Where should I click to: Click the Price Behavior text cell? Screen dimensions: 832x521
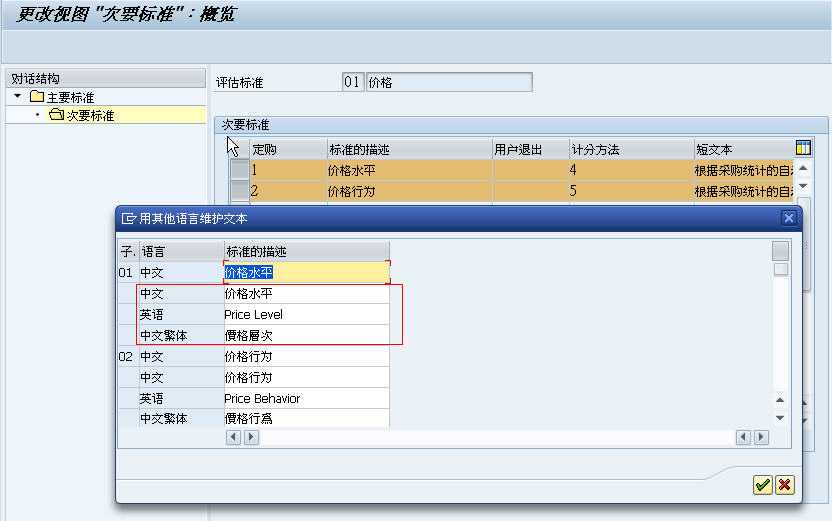(307, 398)
